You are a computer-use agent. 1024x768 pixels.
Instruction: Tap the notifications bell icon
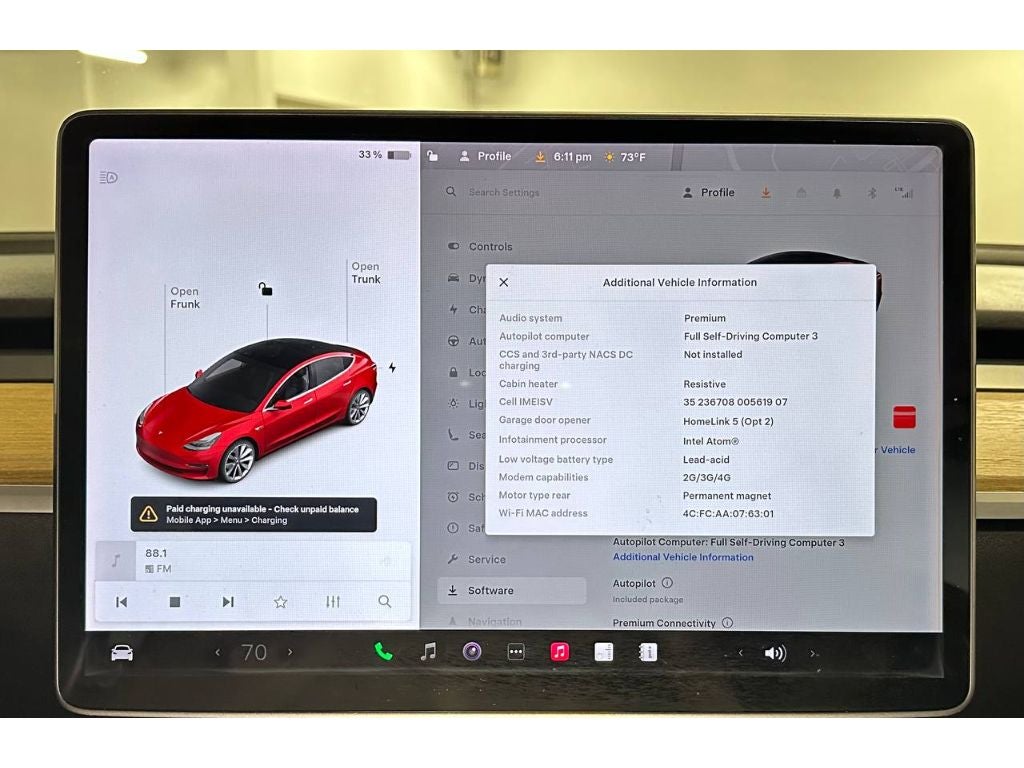pos(837,193)
